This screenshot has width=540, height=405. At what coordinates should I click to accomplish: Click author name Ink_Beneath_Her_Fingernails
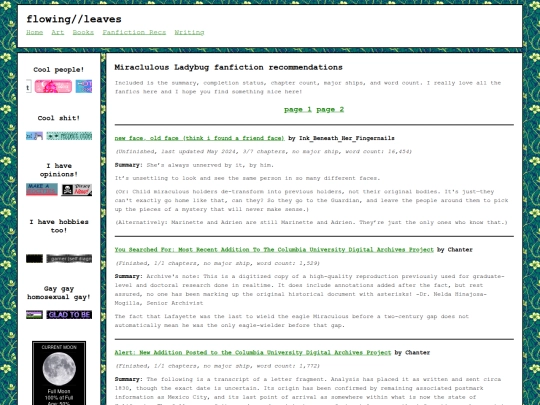(346, 138)
